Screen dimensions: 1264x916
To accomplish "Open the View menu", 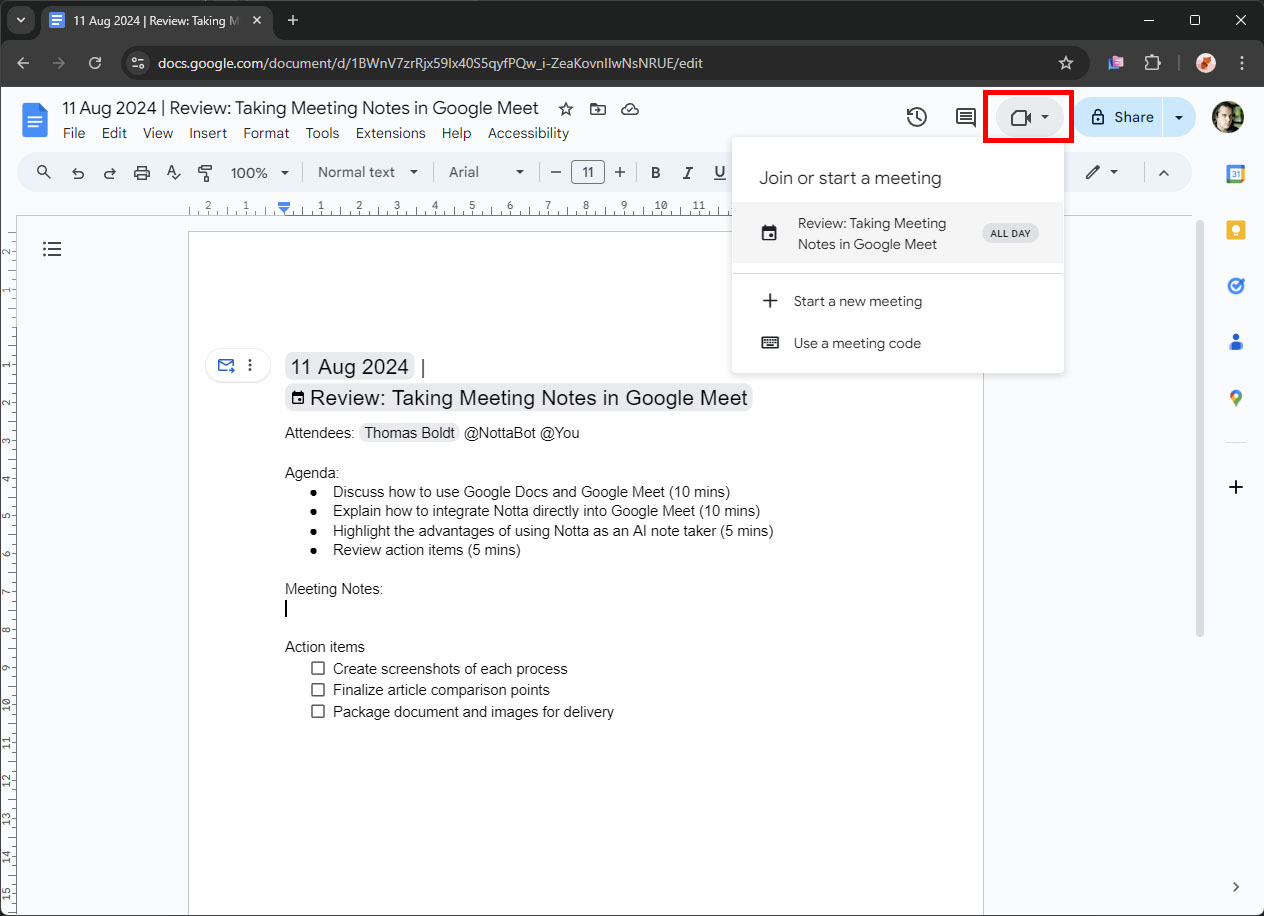I will click(158, 133).
